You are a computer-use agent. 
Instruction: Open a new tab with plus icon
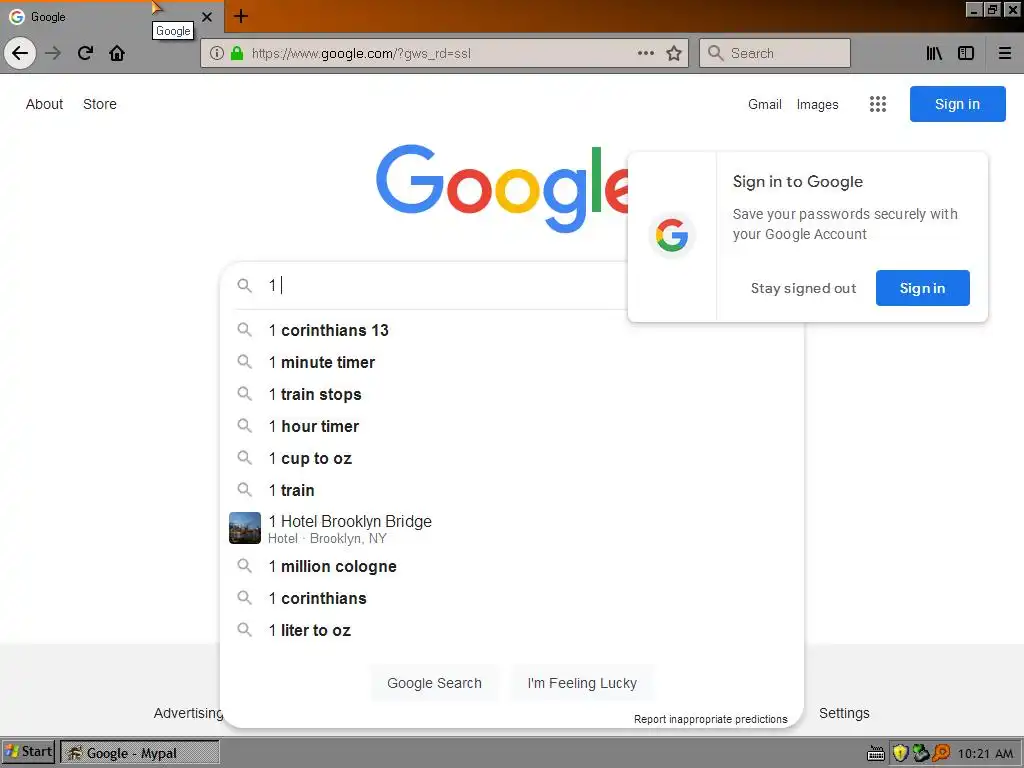point(240,16)
